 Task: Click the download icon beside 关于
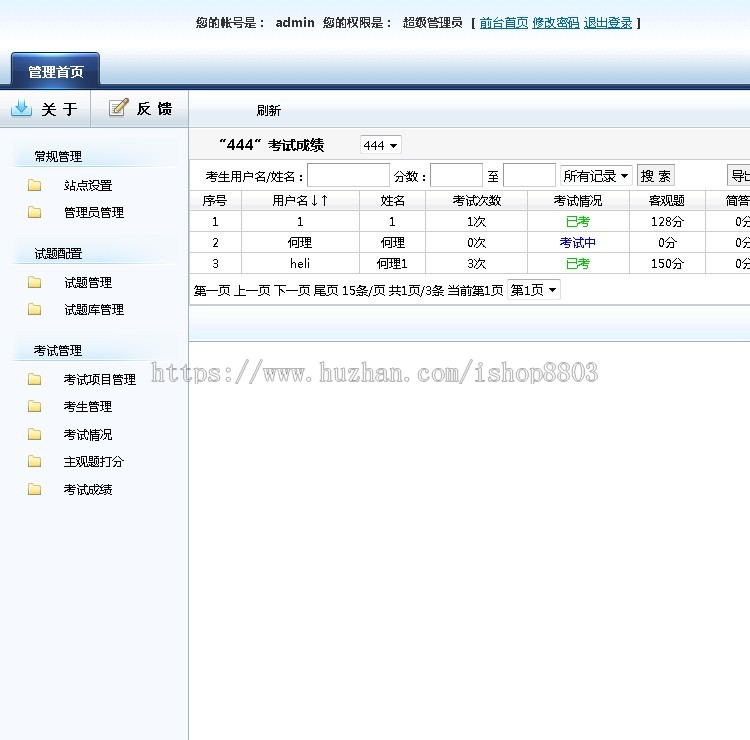point(22,108)
